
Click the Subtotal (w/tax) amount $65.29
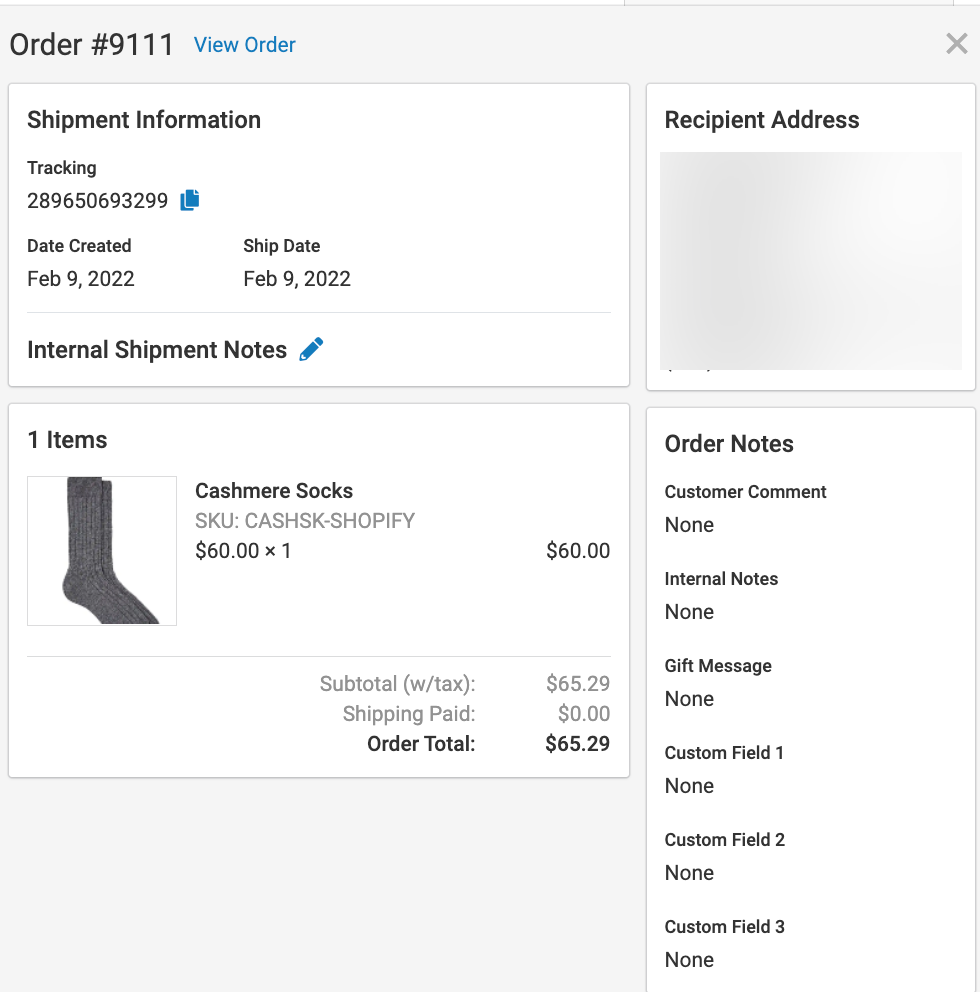tap(578, 683)
